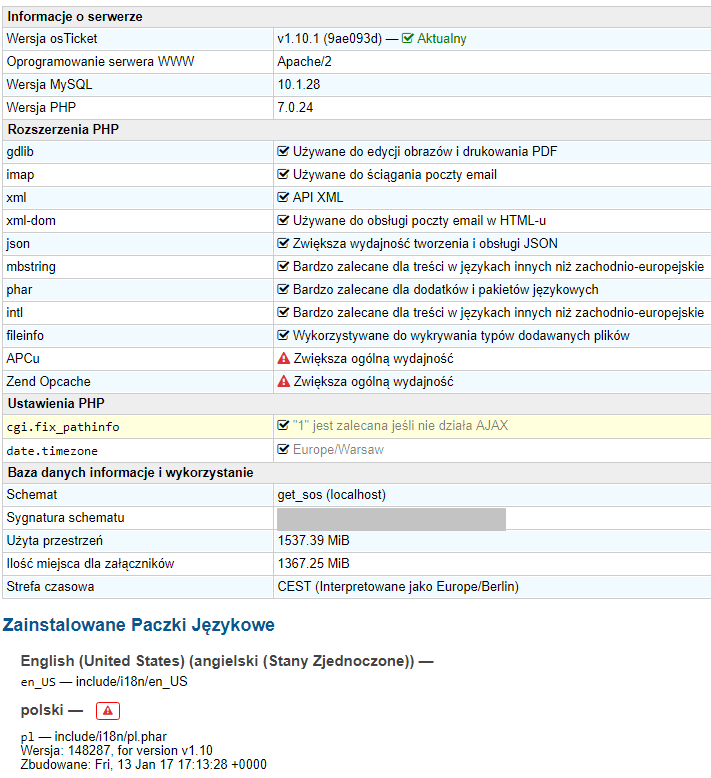This screenshot has height=778, width=711.
Task: Select MySQL version value 10.1.28
Action: [x=299, y=84]
